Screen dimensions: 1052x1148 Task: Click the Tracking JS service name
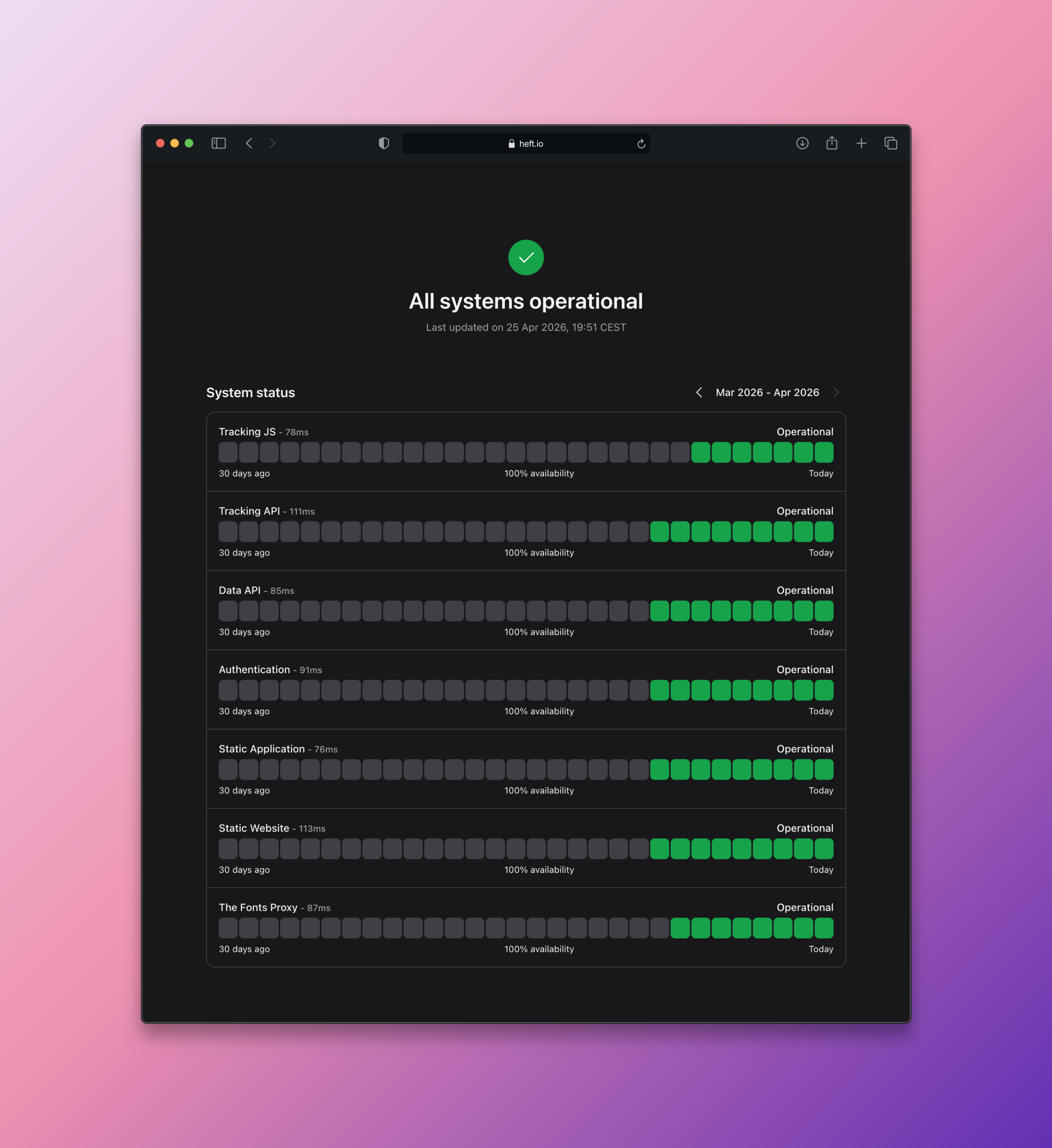coord(247,432)
